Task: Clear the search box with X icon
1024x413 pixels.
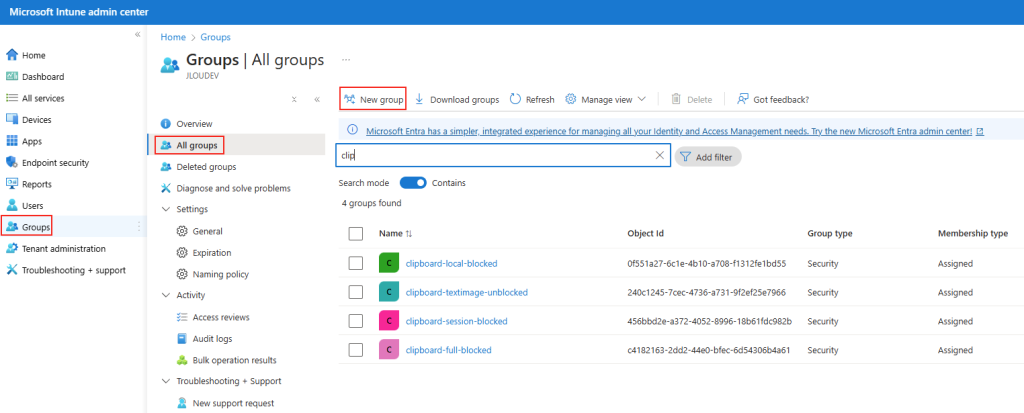Action: pos(660,156)
